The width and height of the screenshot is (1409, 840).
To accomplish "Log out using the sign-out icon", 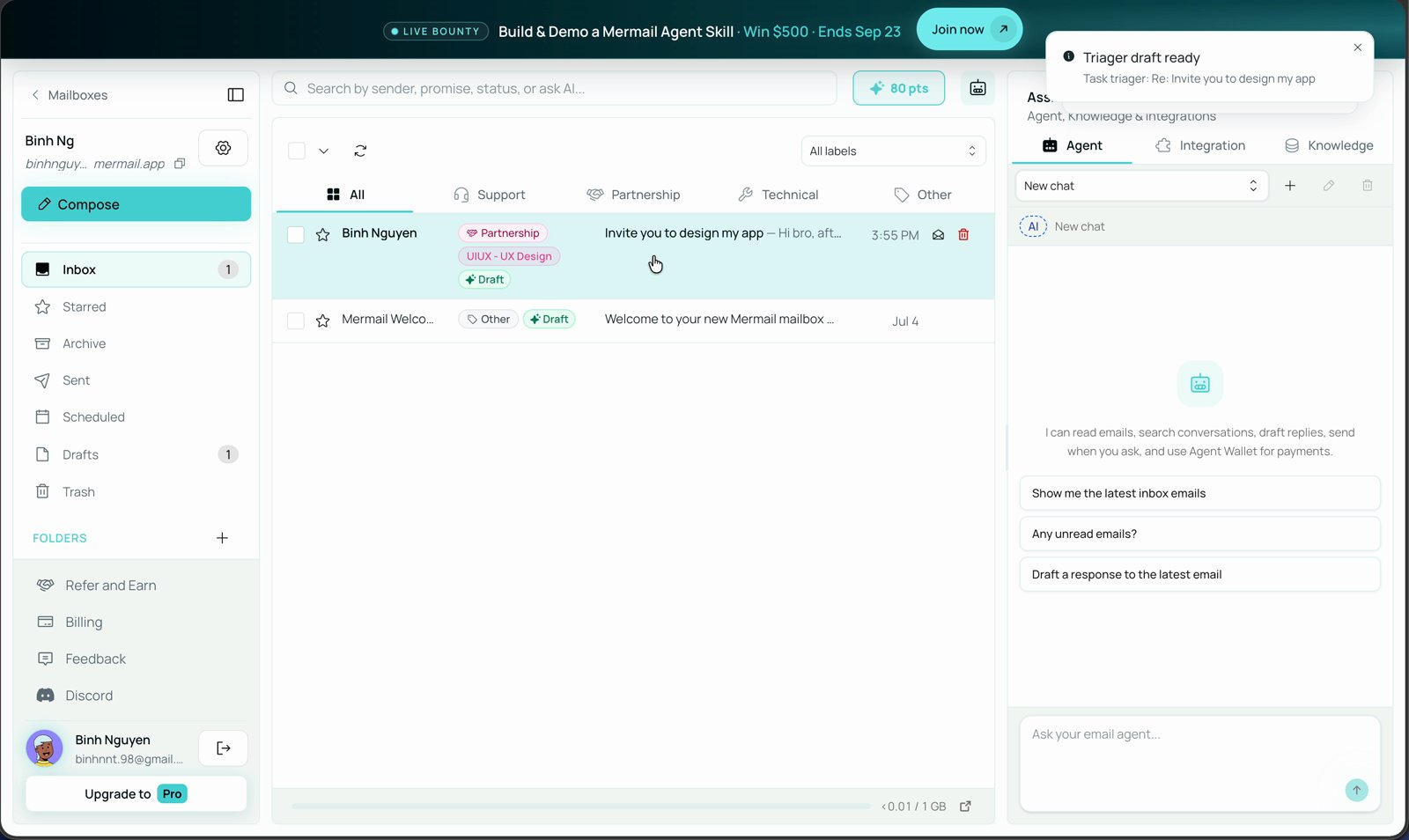I will 223,748.
